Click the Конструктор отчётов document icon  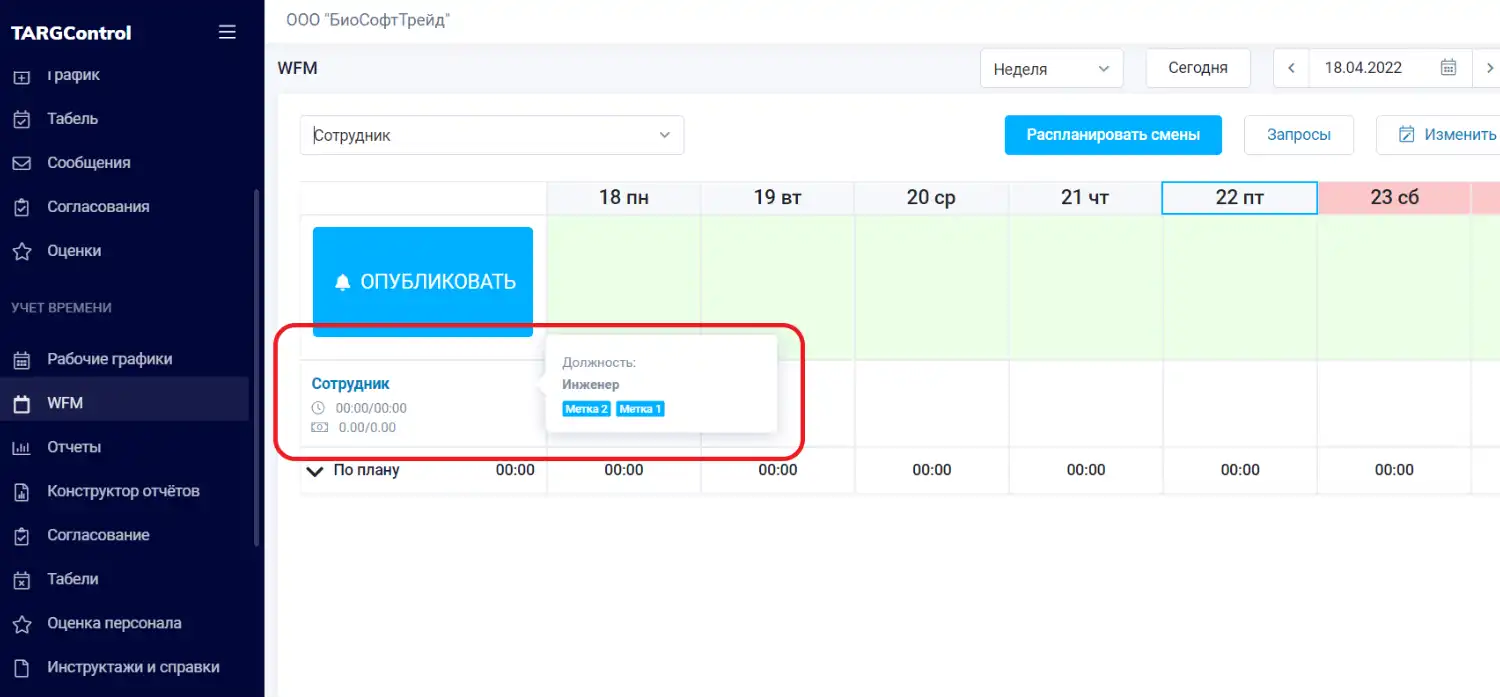point(21,492)
